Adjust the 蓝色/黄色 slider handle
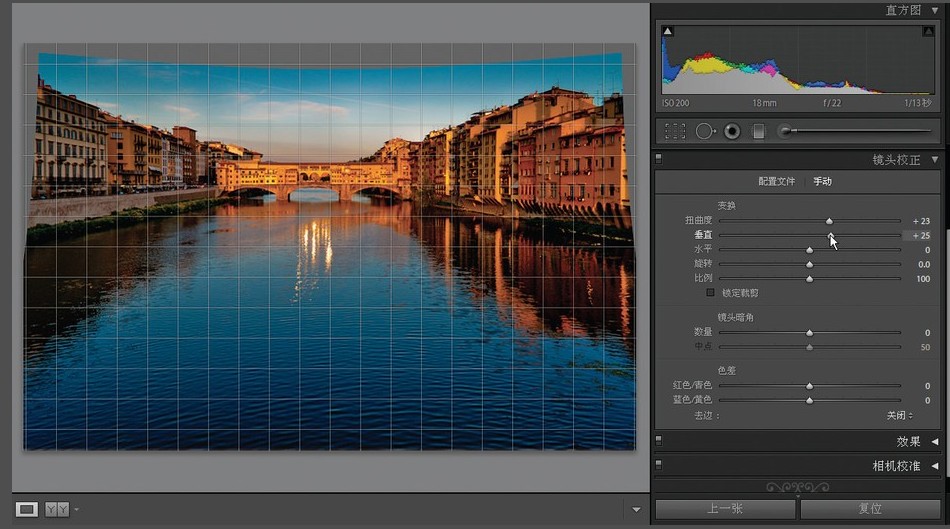The image size is (950, 529). tap(809, 401)
